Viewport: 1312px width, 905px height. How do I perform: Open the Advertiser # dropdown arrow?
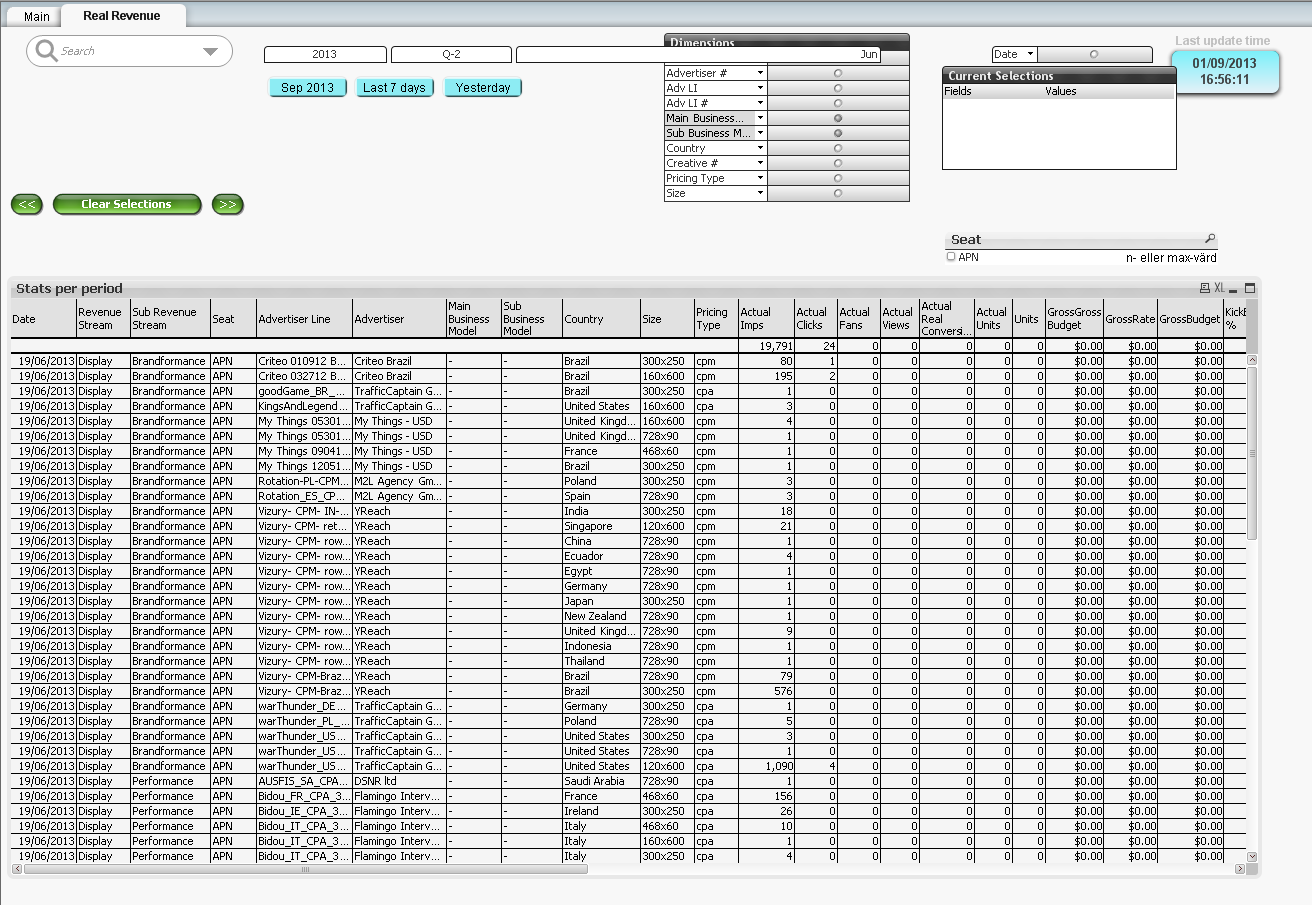[760, 73]
